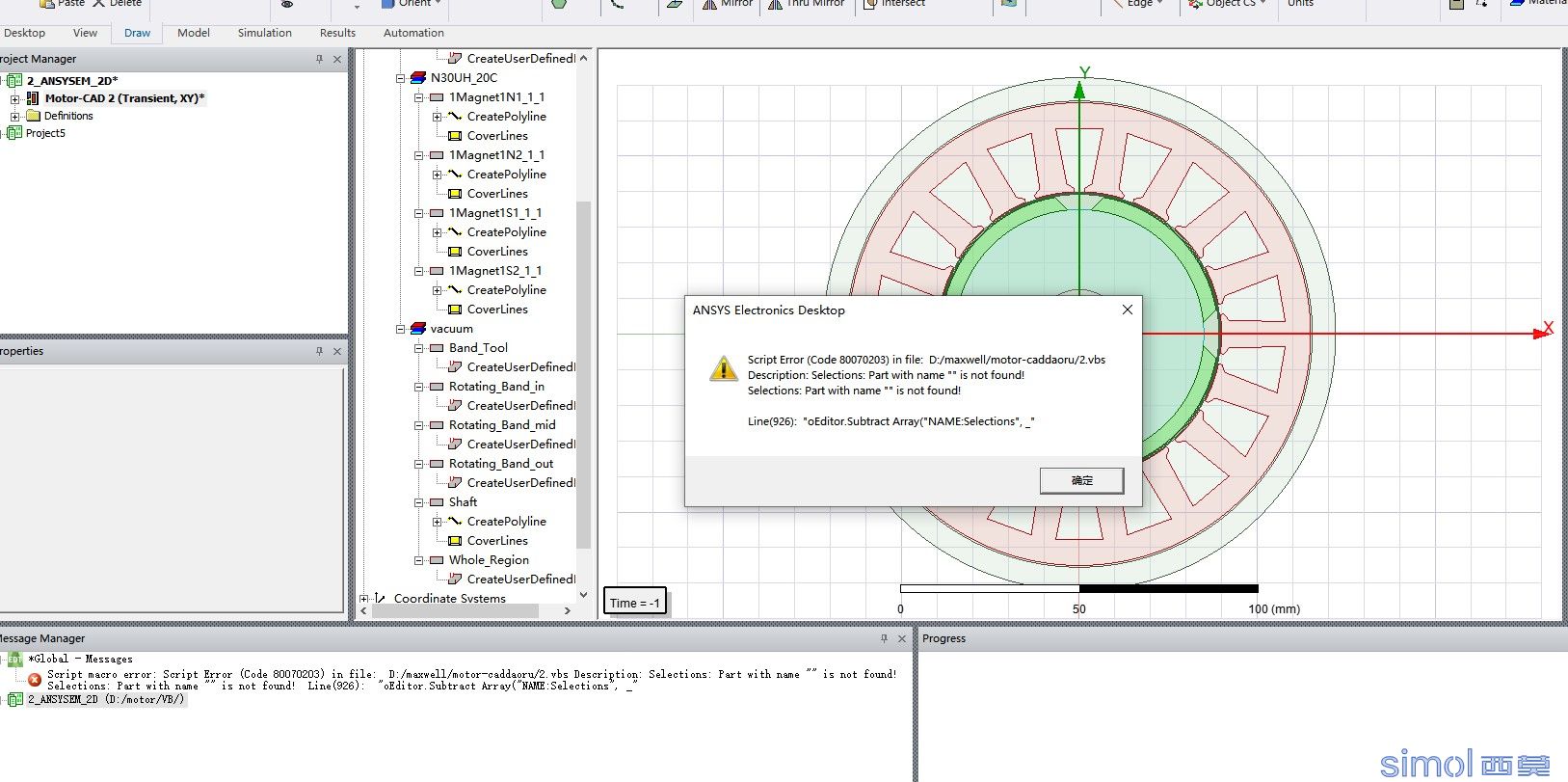Select the script macro error message text
Viewport: 1568px width, 782px height.
[471, 680]
